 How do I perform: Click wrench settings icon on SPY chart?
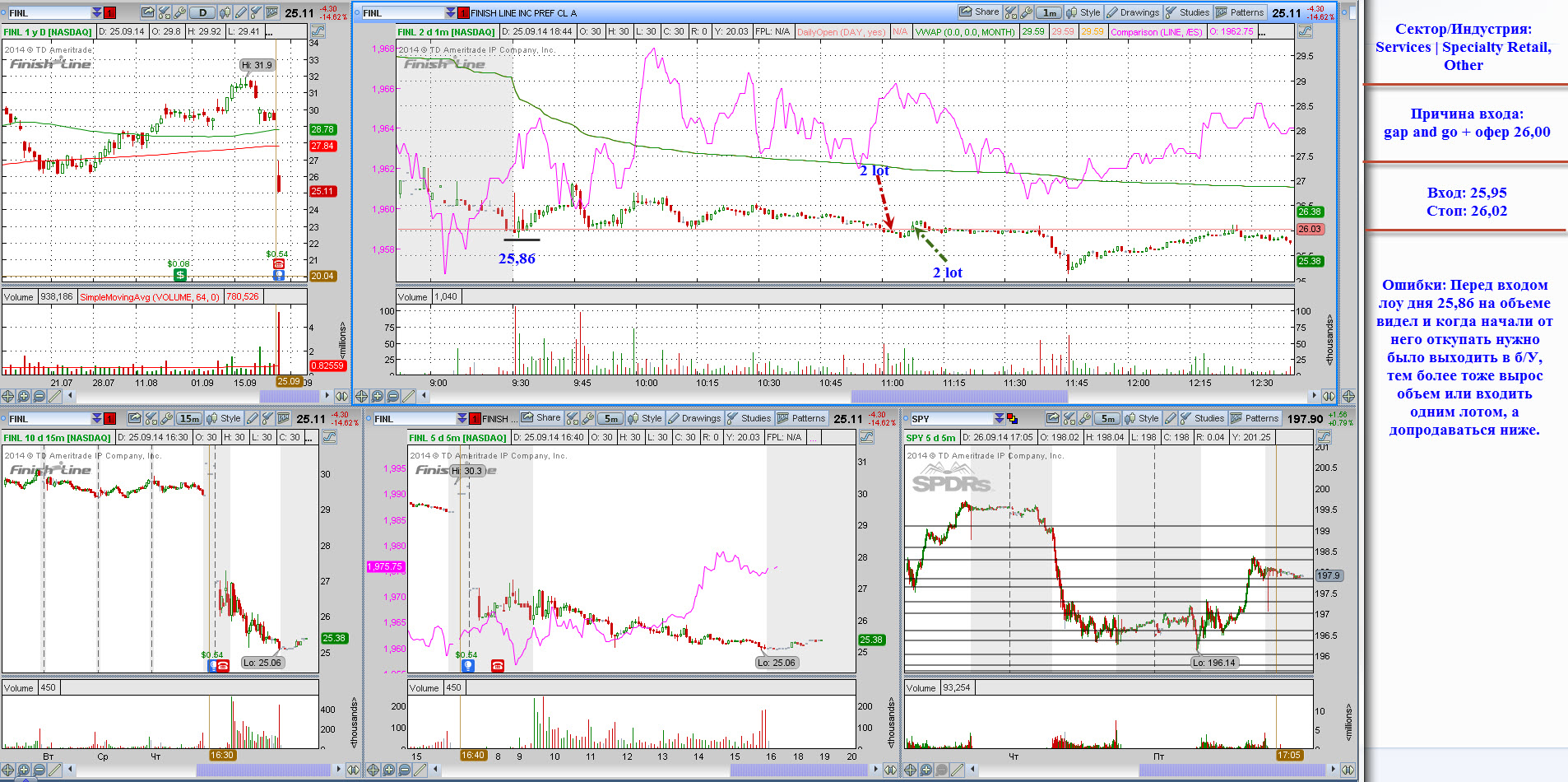[x=1084, y=418]
